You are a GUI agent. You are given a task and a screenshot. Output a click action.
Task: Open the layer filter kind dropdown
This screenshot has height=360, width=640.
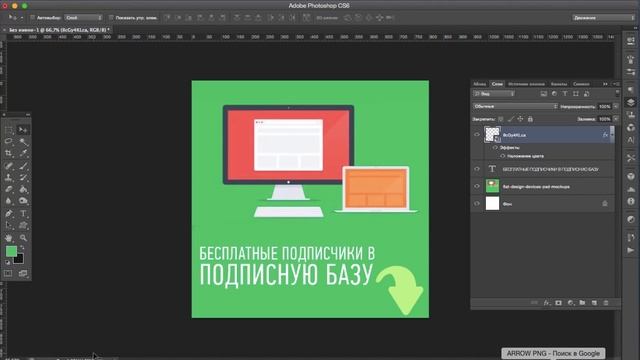click(493, 94)
